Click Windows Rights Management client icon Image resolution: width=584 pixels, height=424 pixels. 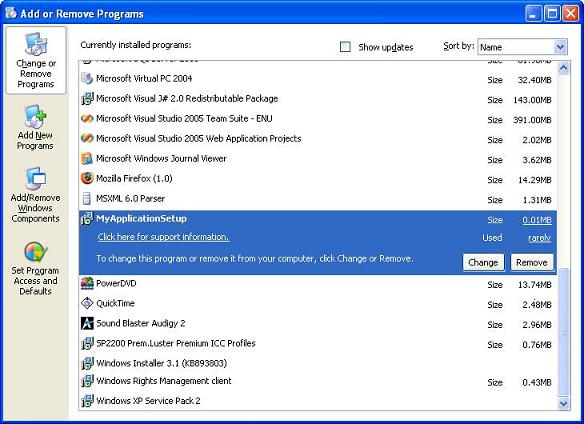tap(87, 381)
